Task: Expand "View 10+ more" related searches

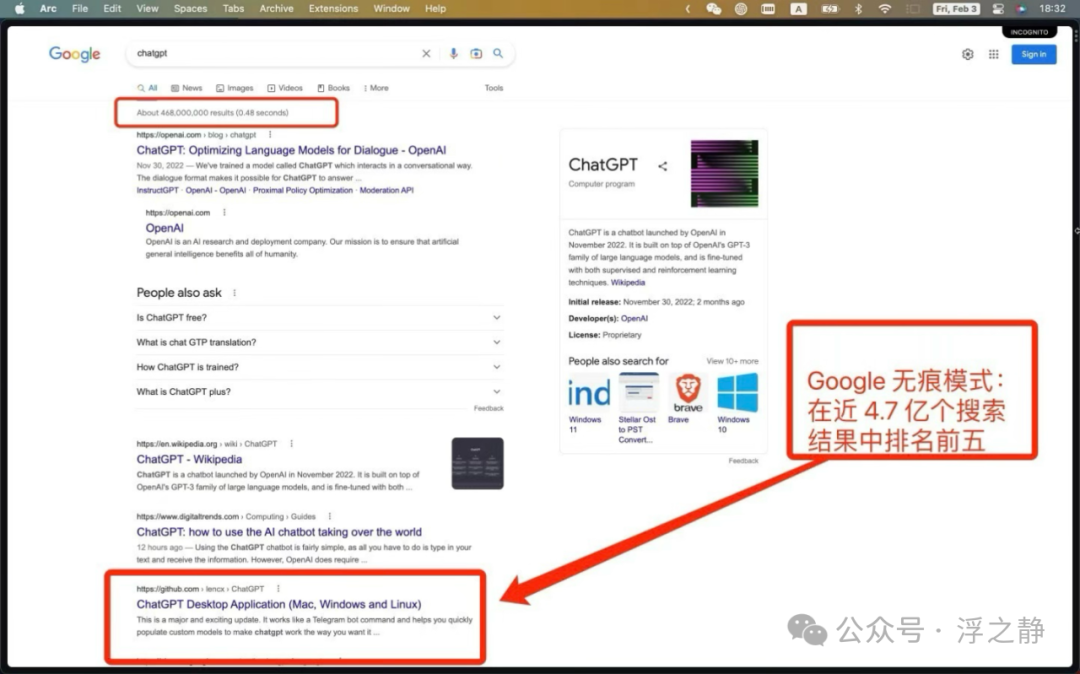Action: point(732,361)
